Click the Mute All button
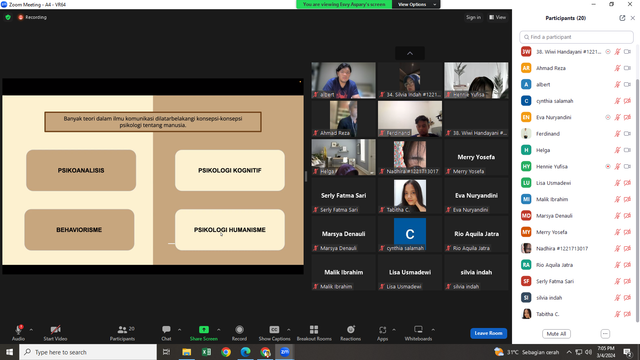This screenshot has height=360, width=640. click(x=556, y=334)
